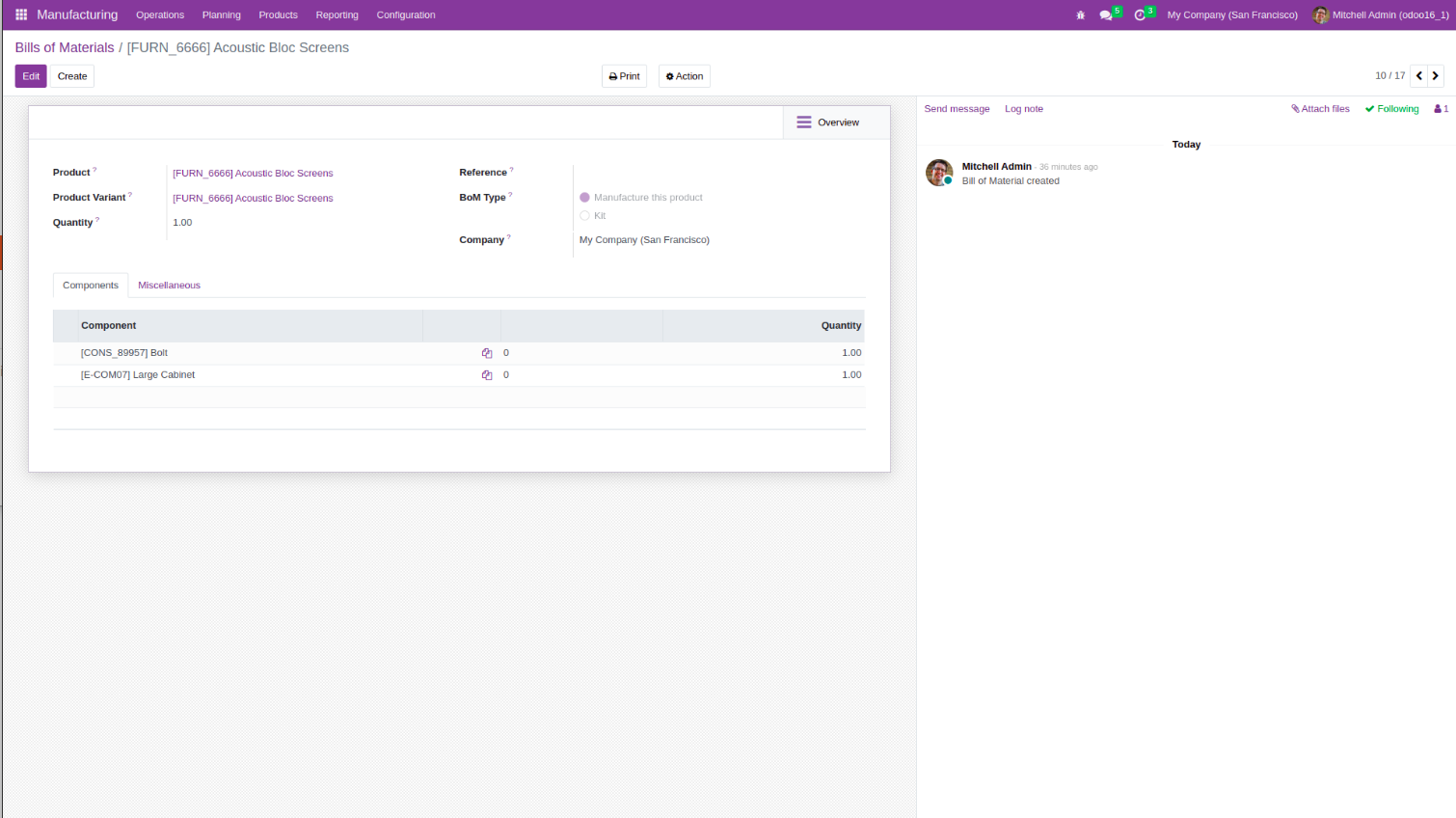Go to the previous record arrow
The image size is (1456, 818).
[x=1419, y=76]
